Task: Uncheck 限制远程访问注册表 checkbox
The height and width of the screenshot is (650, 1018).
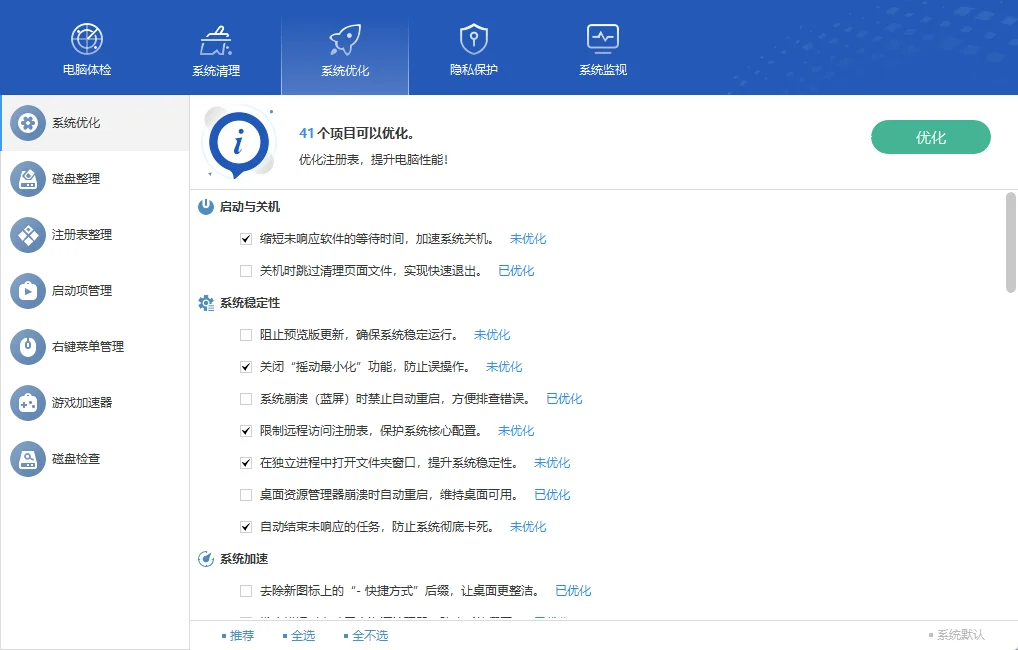Action: point(245,431)
